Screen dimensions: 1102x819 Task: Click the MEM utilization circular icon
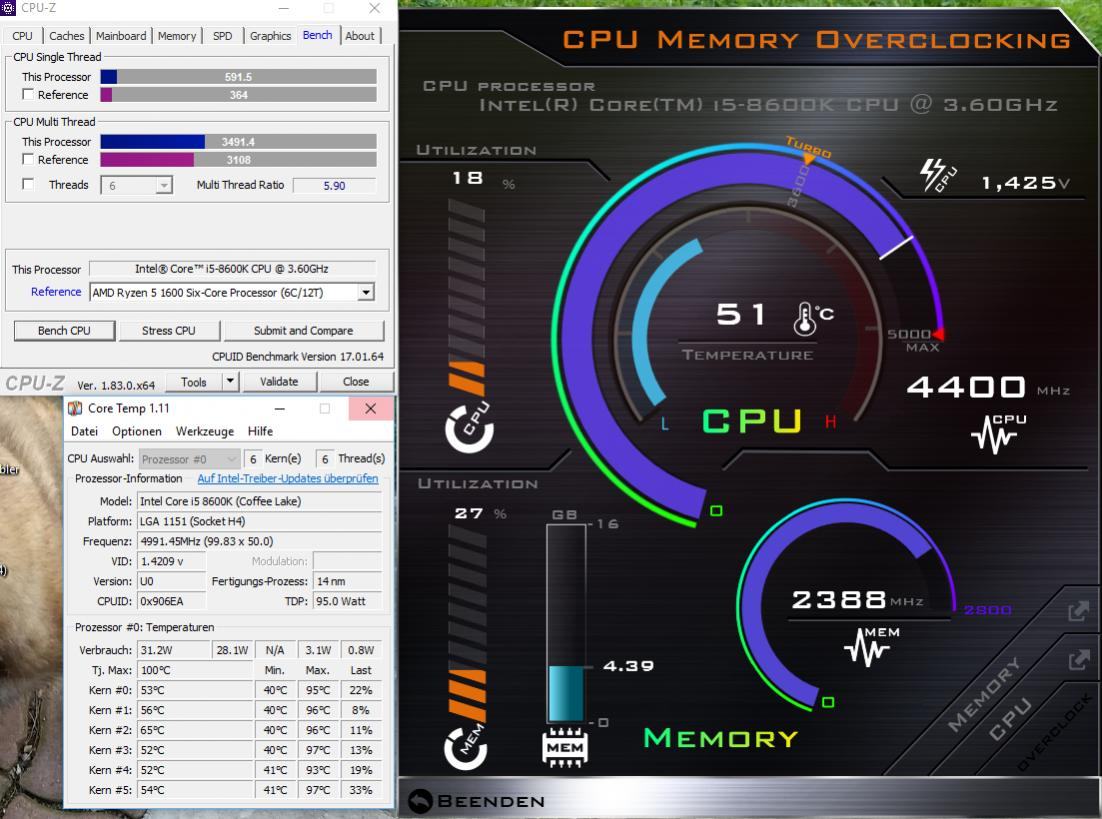[466, 747]
